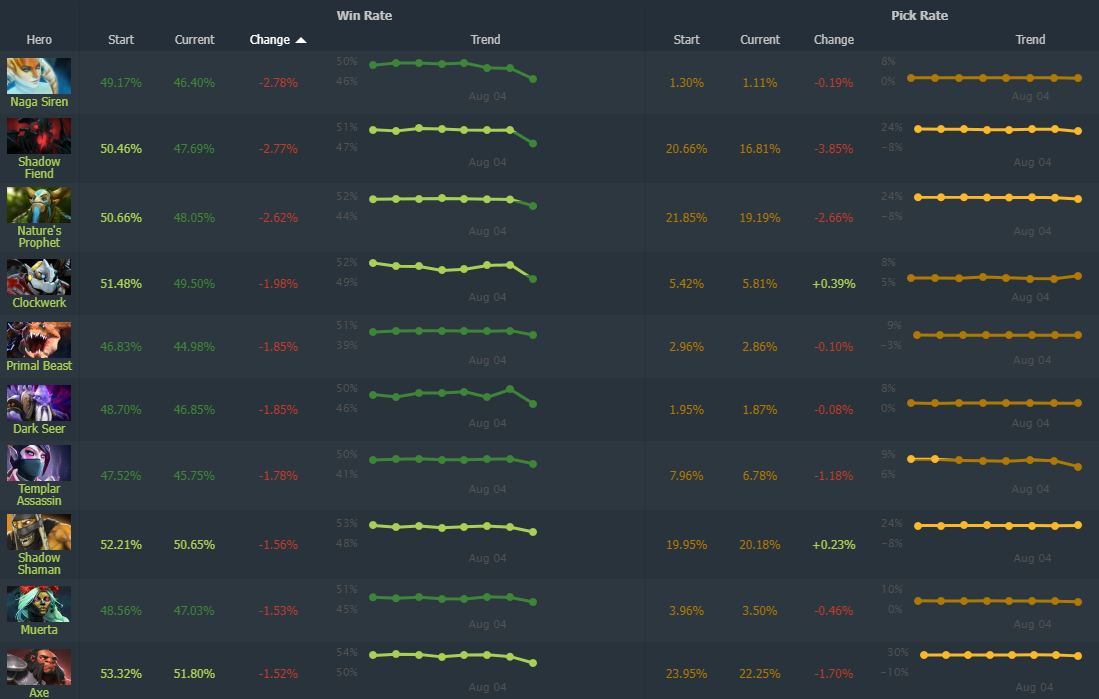
Task: Click the last point on Naga Siren's win trend
Action: 533,79
